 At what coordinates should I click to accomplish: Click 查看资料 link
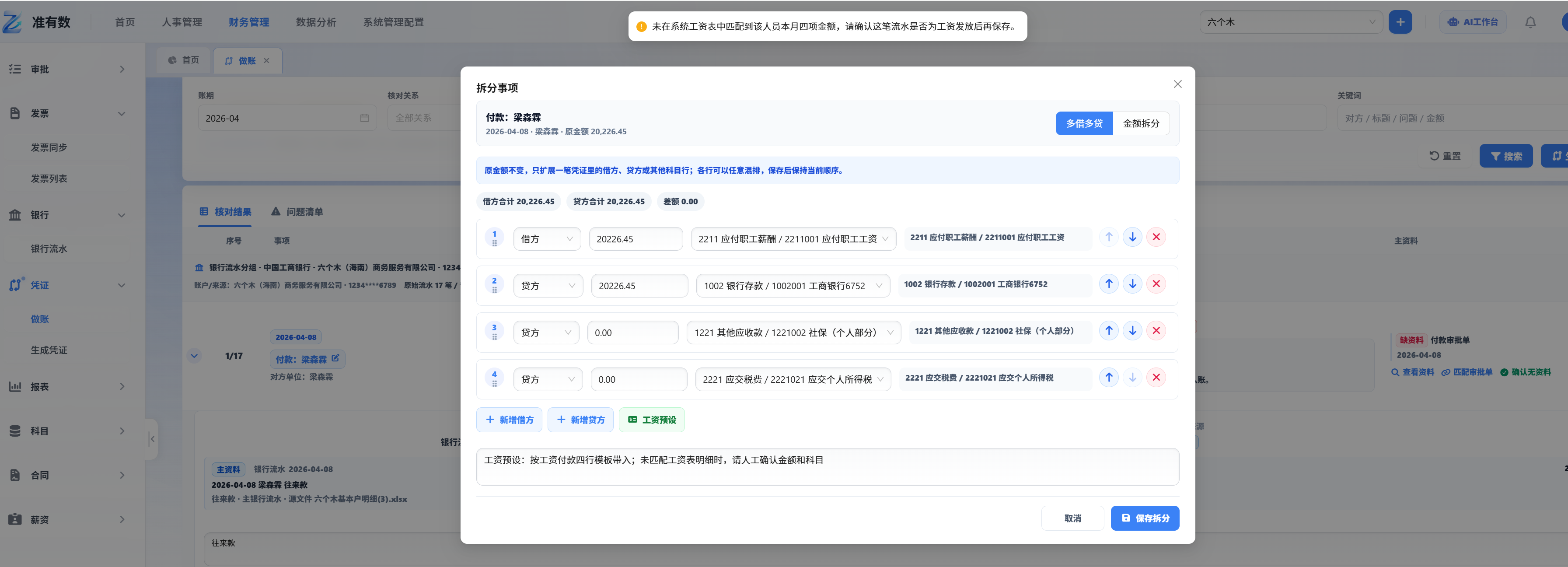1412,372
